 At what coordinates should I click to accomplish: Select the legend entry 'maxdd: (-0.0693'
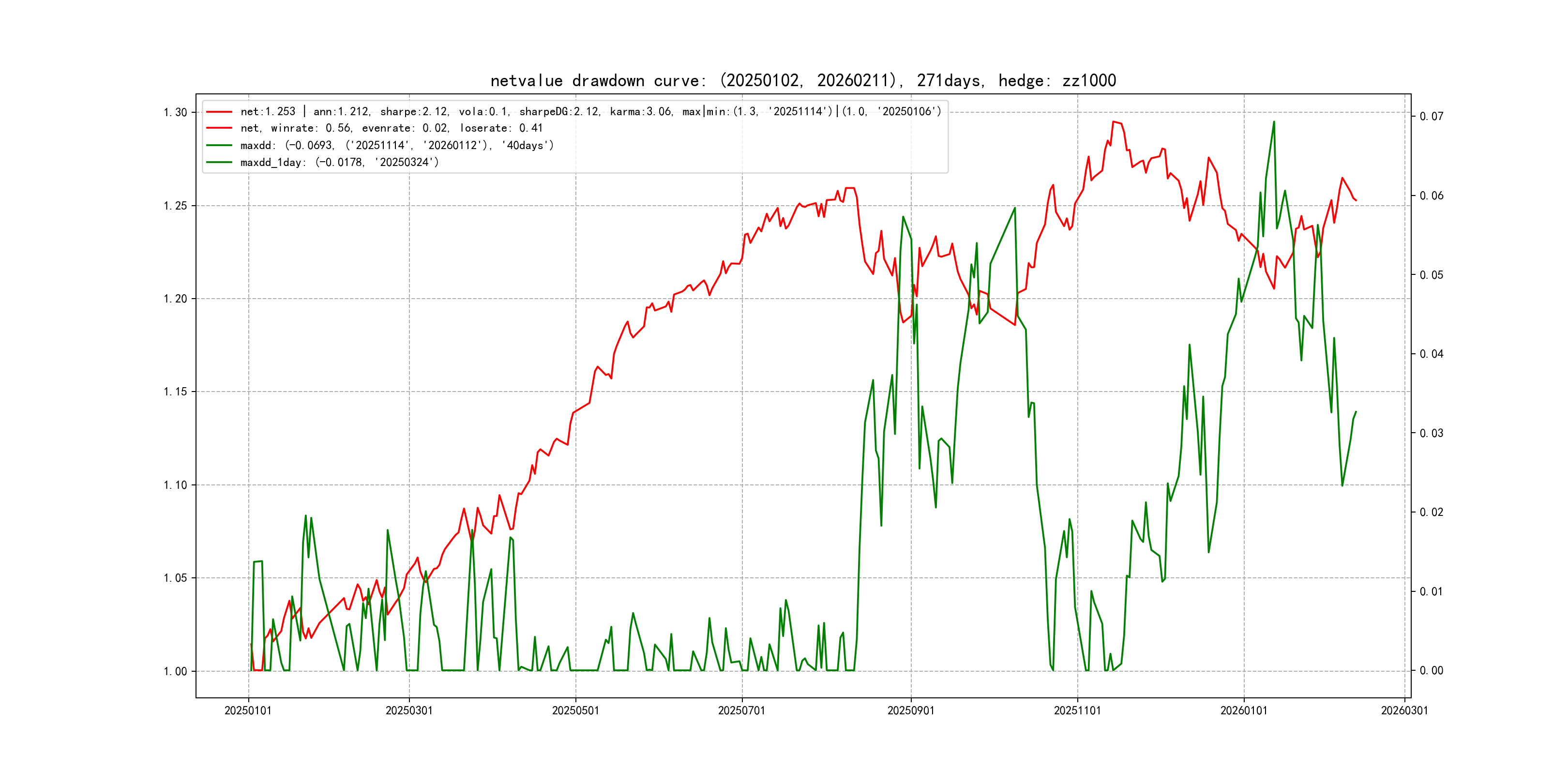(397, 146)
